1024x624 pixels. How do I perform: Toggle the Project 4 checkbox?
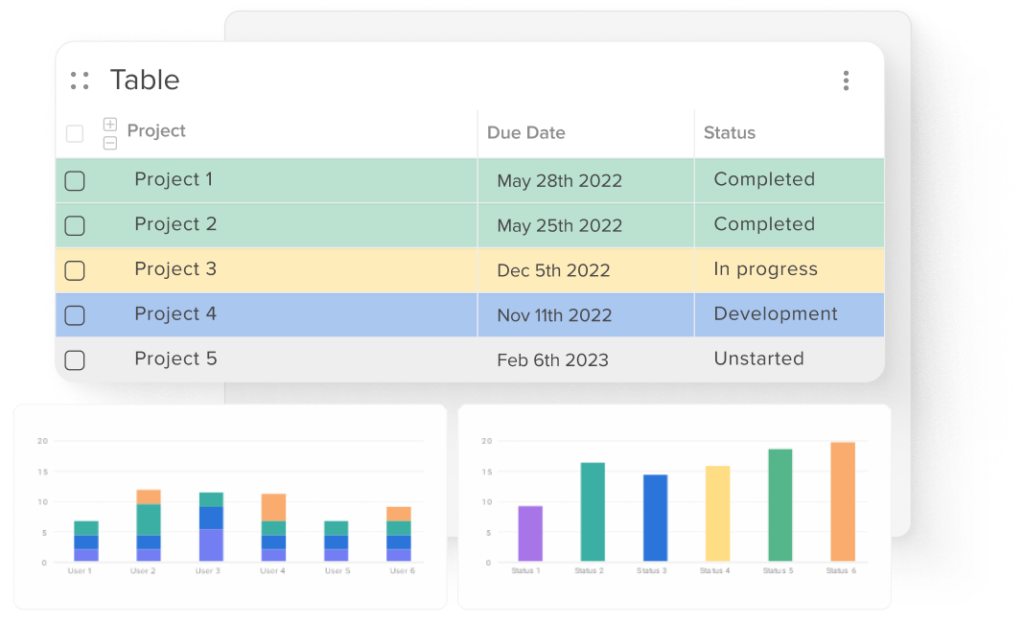(75, 315)
